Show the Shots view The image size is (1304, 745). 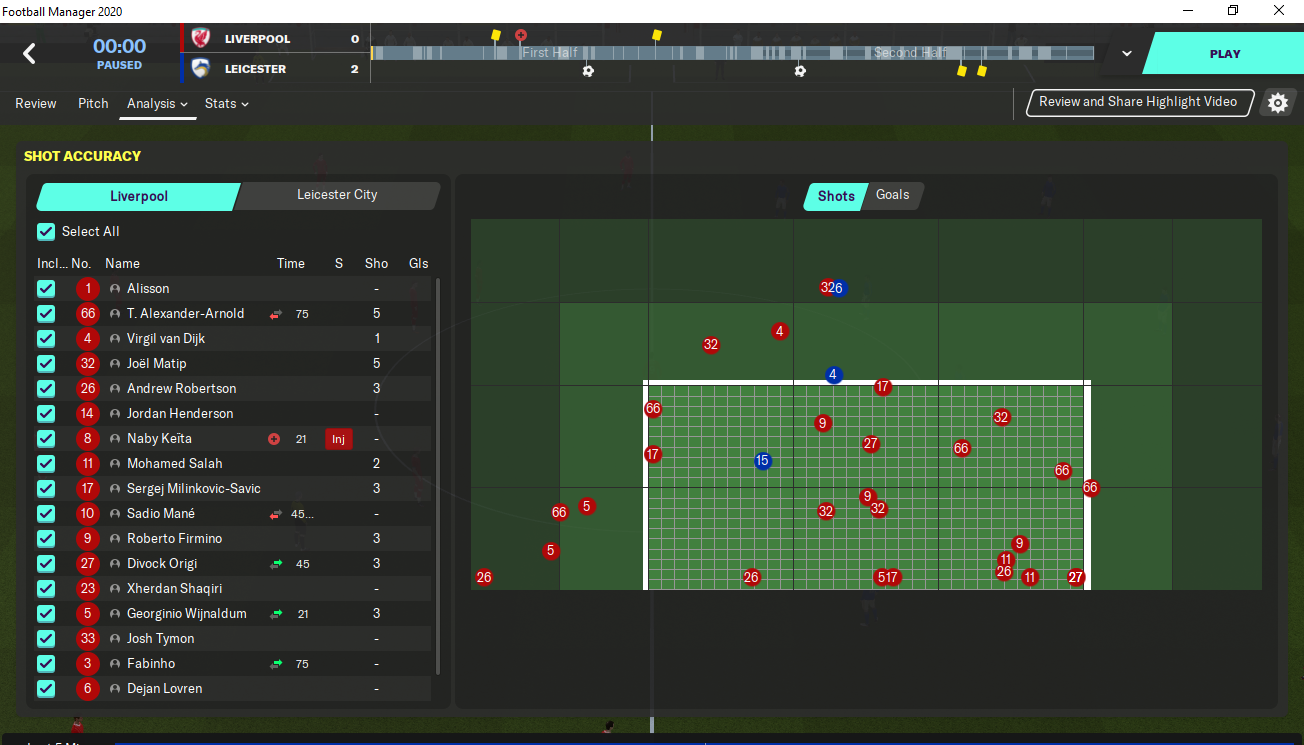[836, 196]
